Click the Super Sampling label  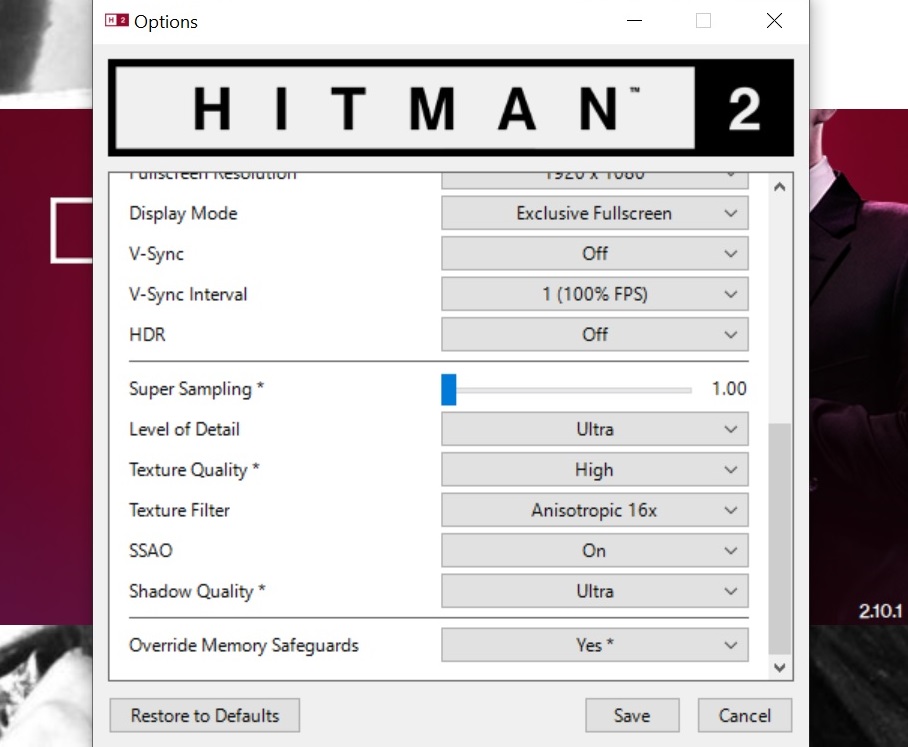[196, 389]
